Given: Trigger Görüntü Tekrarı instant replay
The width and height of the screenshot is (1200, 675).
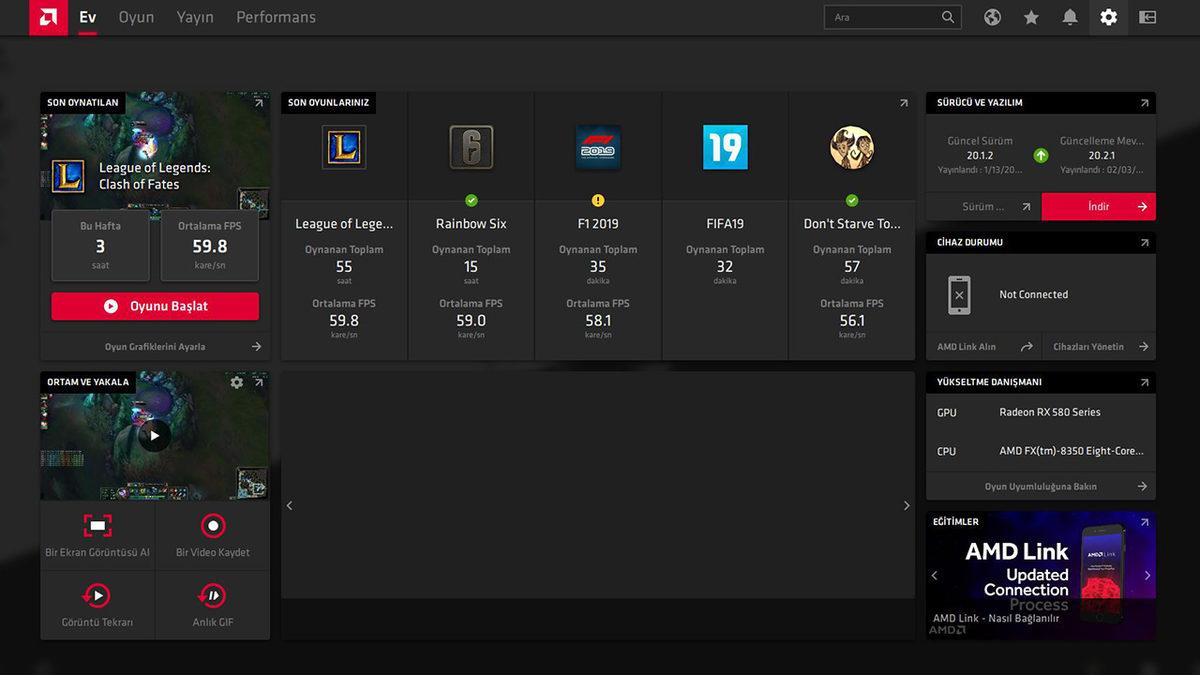Looking at the screenshot, I should 98,605.
